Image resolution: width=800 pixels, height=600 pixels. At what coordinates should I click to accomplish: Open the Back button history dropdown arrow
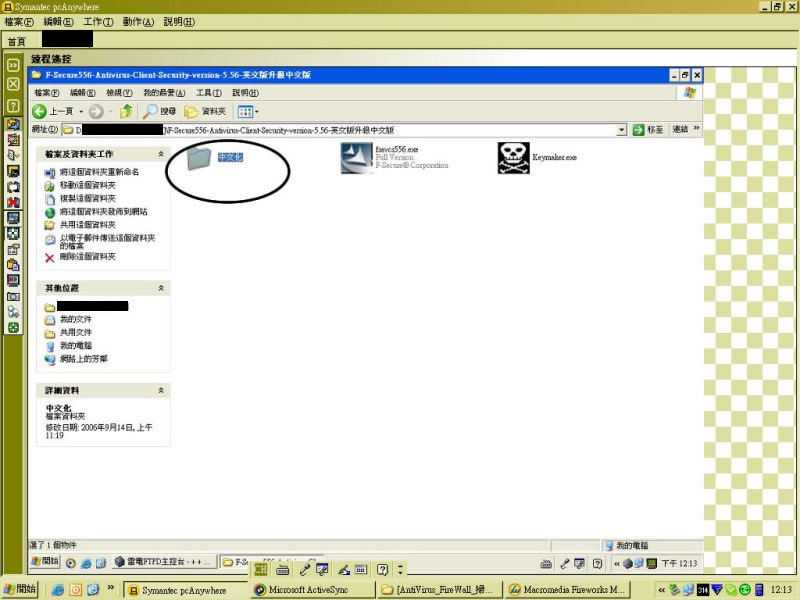(x=81, y=111)
